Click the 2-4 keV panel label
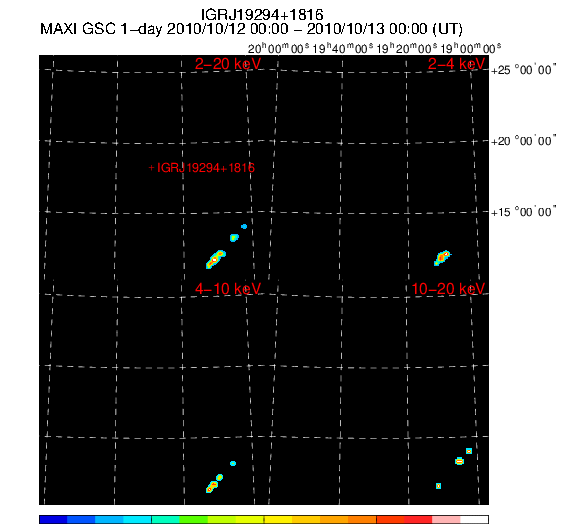 pyautogui.click(x=456, y=64)
